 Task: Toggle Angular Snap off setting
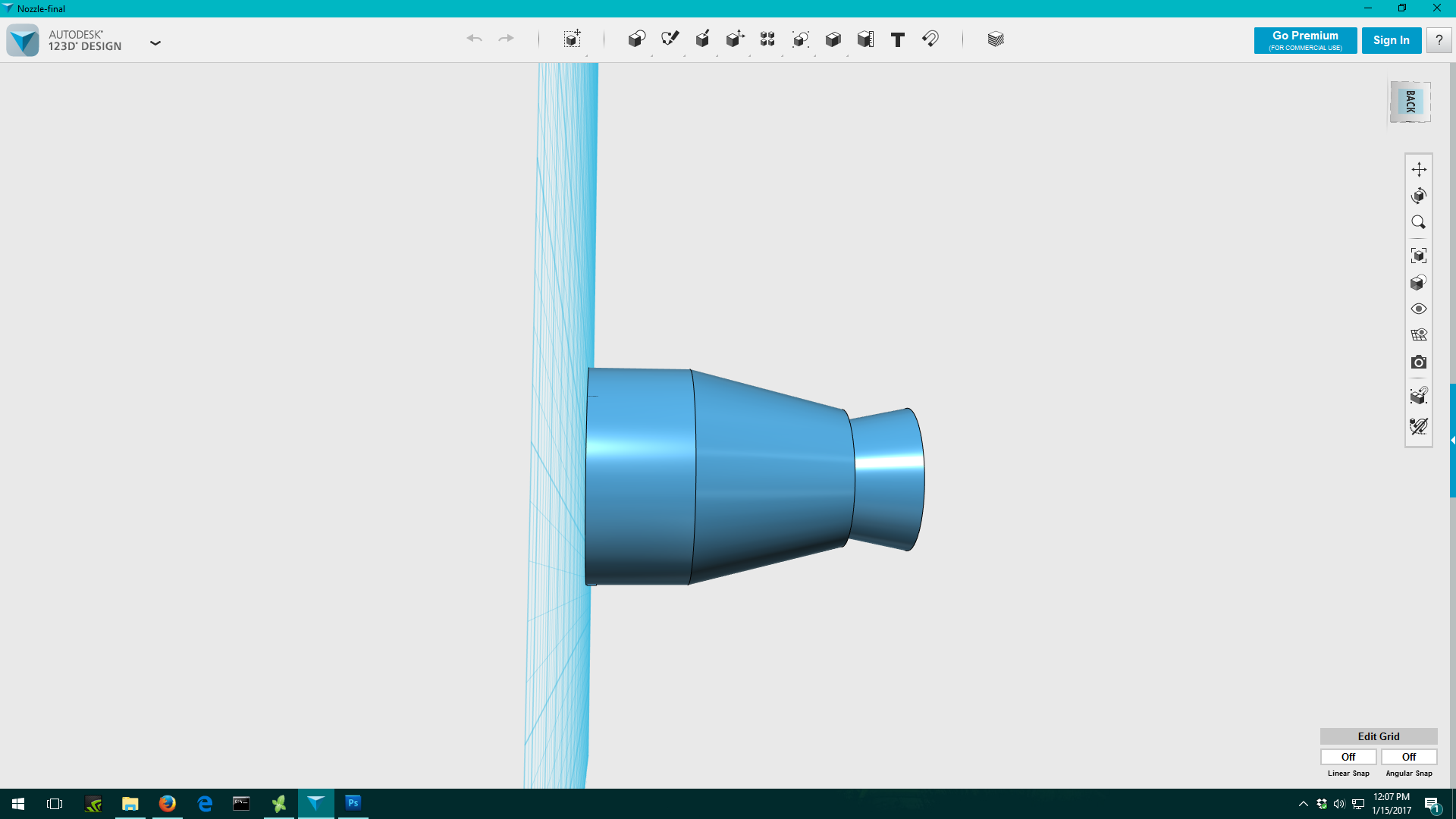point(1408,757)
